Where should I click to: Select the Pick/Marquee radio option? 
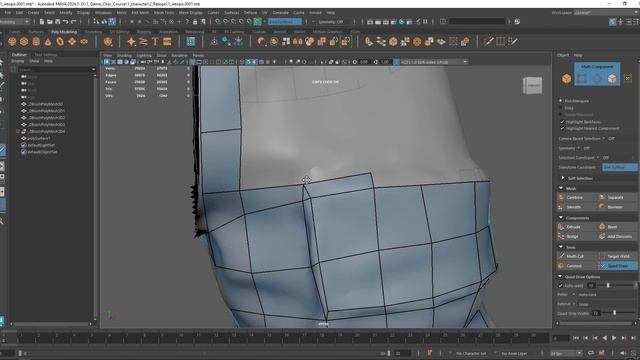pyautogui.click(x=561, y=100)
